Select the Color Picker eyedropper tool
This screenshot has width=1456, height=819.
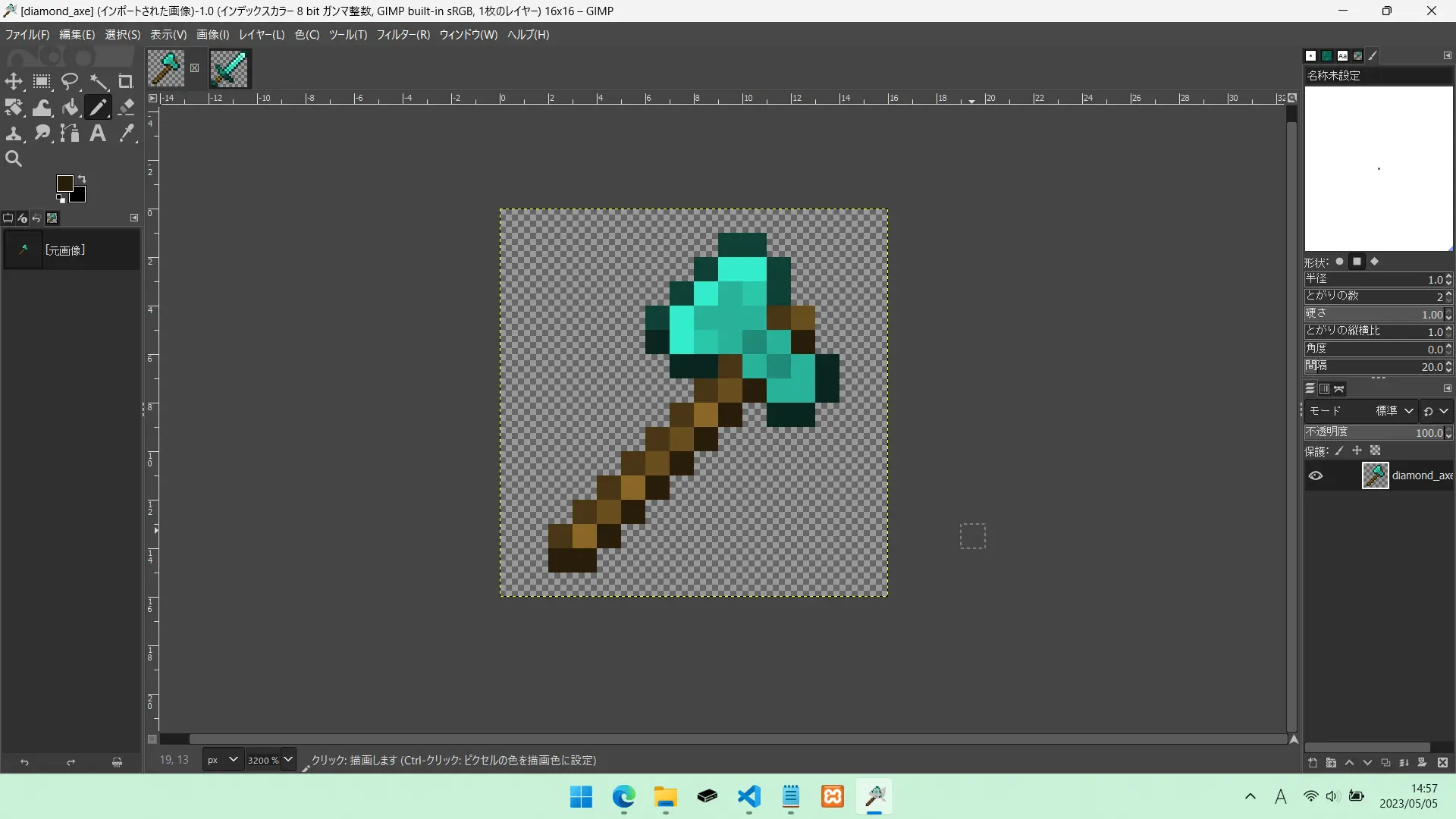127,133
